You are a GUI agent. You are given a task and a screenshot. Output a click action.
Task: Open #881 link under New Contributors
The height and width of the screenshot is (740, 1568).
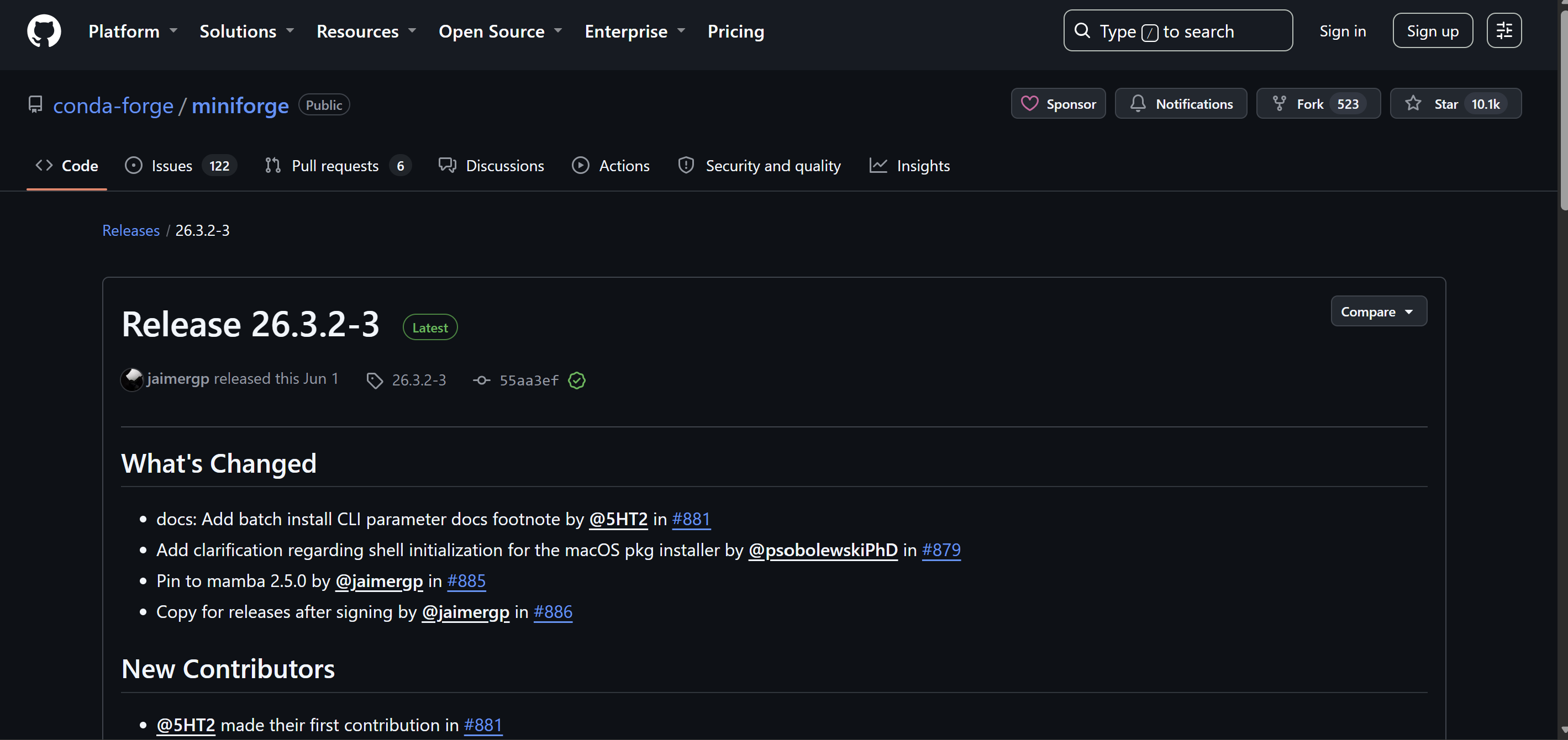coord(483,726)
